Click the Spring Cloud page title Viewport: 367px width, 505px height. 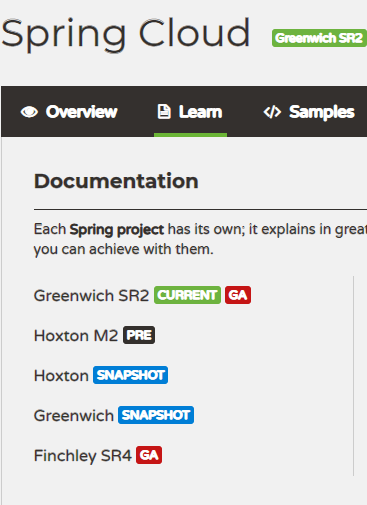(125, 34)
